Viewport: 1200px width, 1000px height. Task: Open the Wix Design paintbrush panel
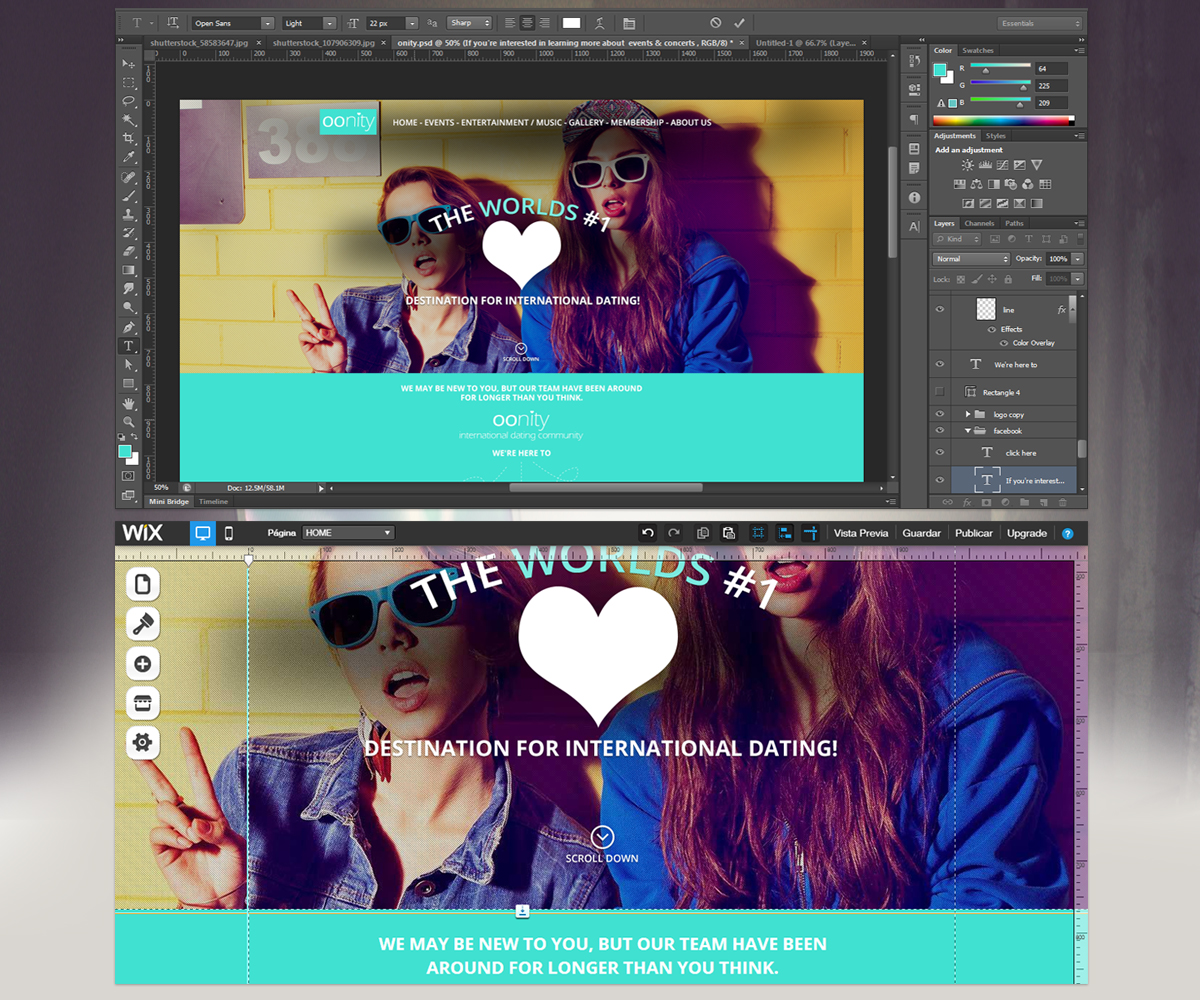click(143, 624)
